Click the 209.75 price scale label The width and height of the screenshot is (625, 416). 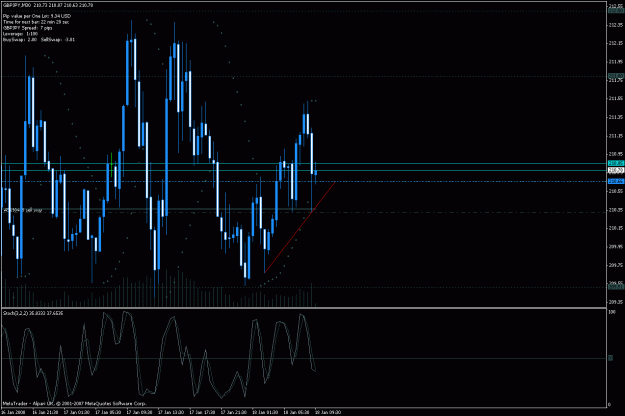point(616,265)
